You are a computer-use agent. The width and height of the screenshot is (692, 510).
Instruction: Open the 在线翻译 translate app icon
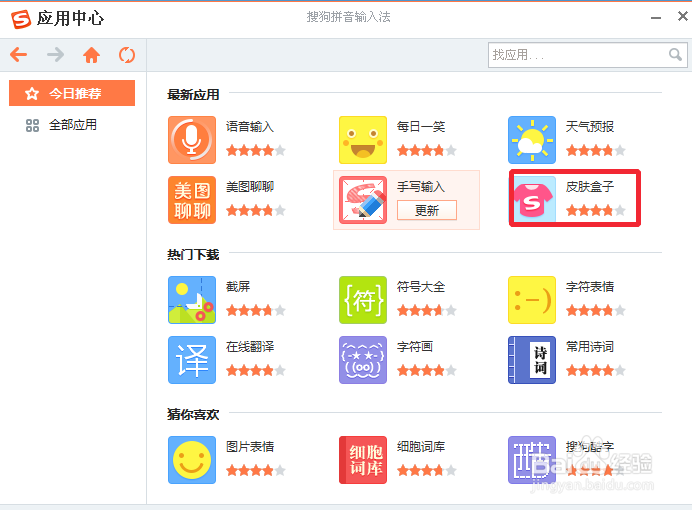coord(192,360)
